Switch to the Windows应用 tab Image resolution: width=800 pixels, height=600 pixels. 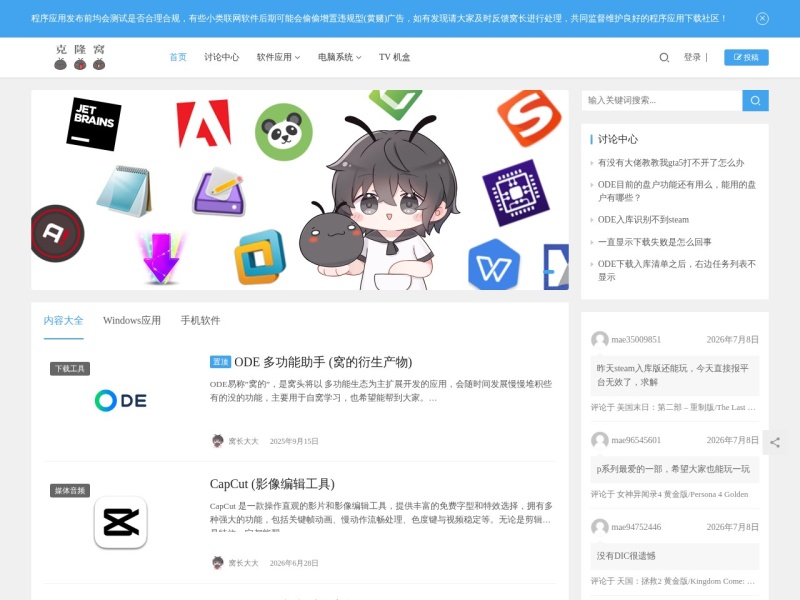[132, 320]
